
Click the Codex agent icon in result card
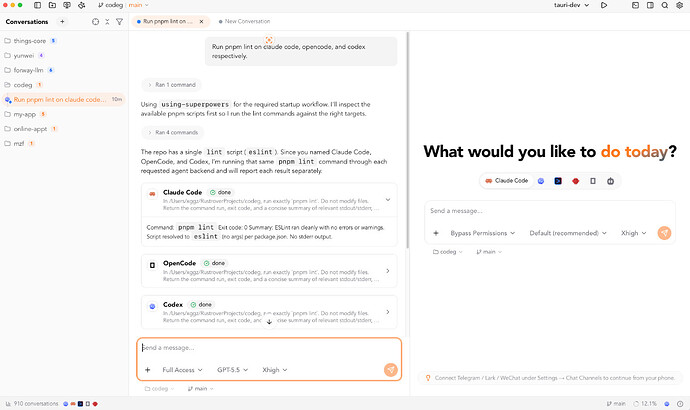(x=152, y=306)
